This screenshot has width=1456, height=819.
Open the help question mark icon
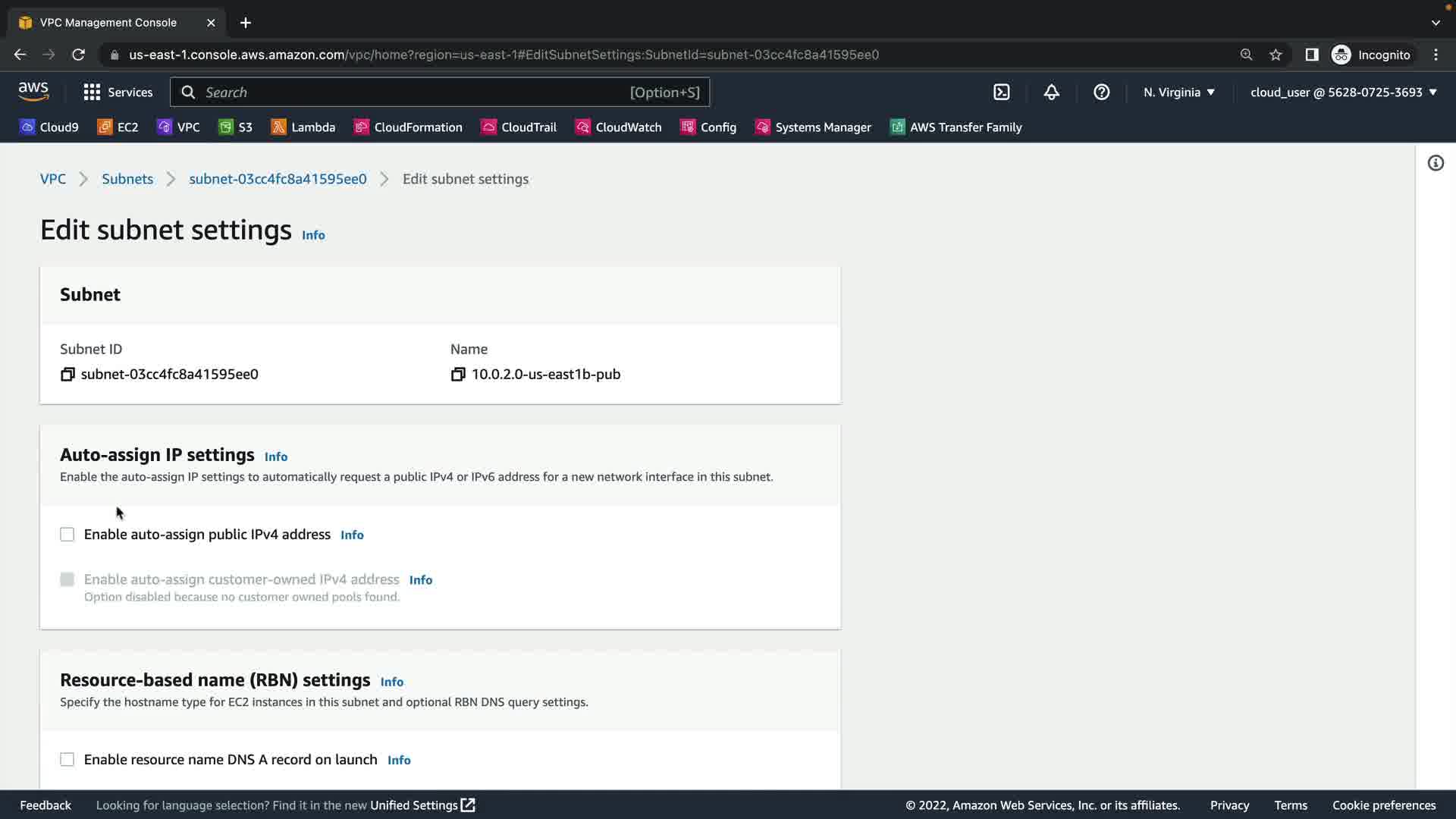(x=1101, y=93)
